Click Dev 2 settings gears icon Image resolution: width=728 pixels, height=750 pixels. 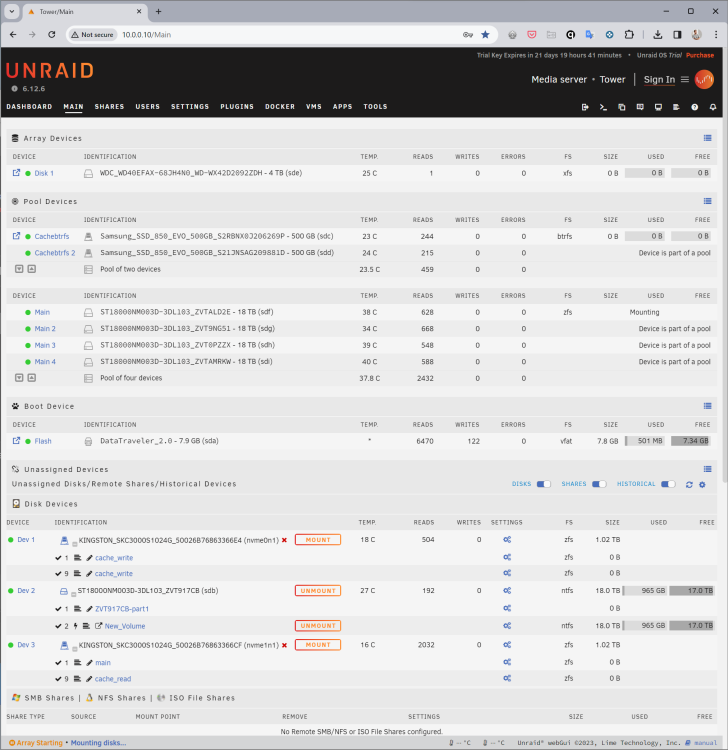tap(507, 591)
